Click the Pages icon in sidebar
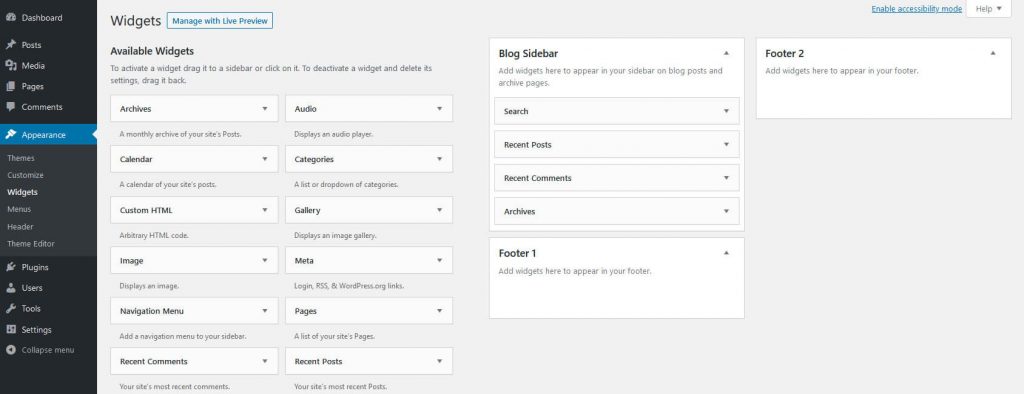1024x394 pixels. 10,86
